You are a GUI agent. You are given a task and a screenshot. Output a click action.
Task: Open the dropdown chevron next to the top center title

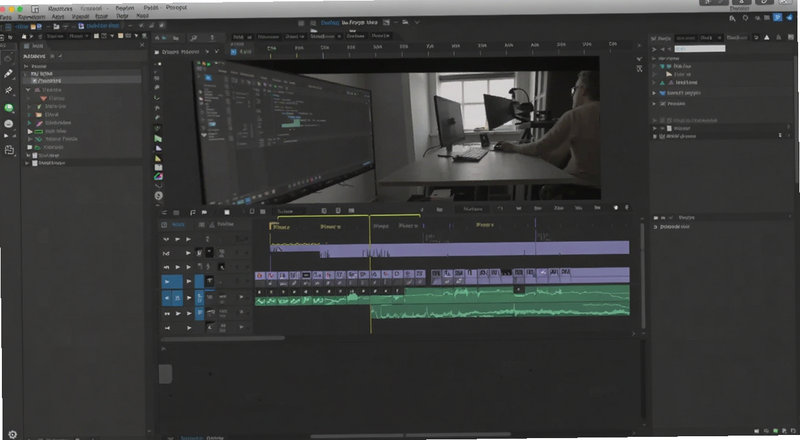tap(417, 22)
